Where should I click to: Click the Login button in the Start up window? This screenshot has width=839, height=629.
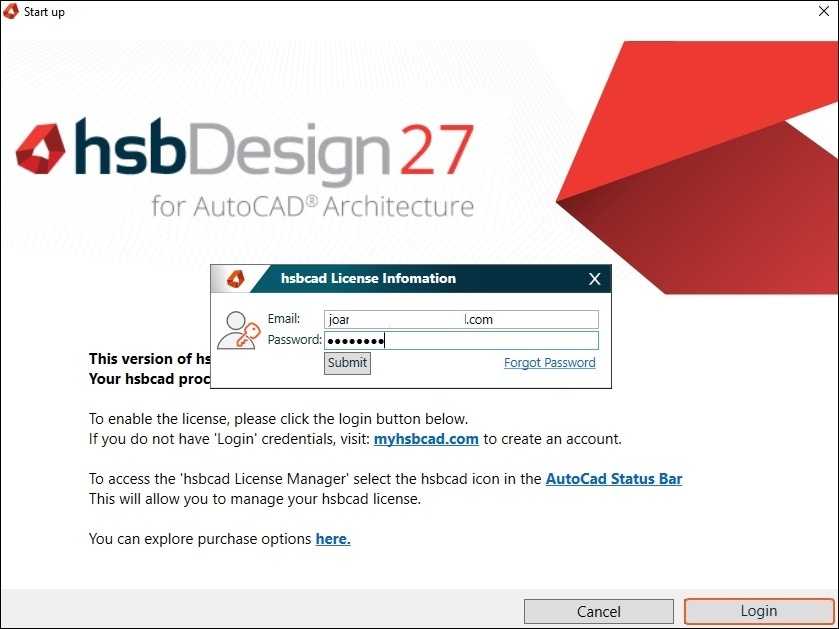(758, 611)
